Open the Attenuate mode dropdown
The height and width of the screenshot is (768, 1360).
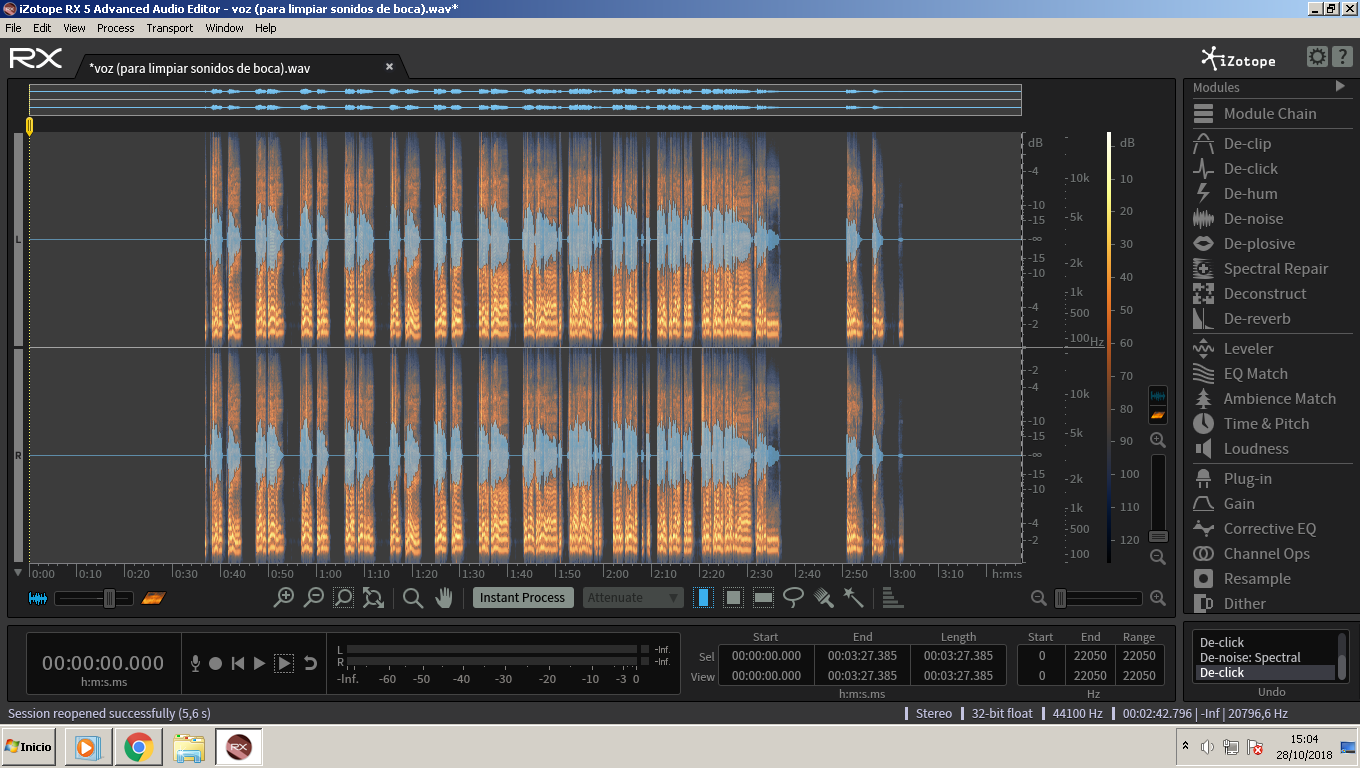(633, 598)
